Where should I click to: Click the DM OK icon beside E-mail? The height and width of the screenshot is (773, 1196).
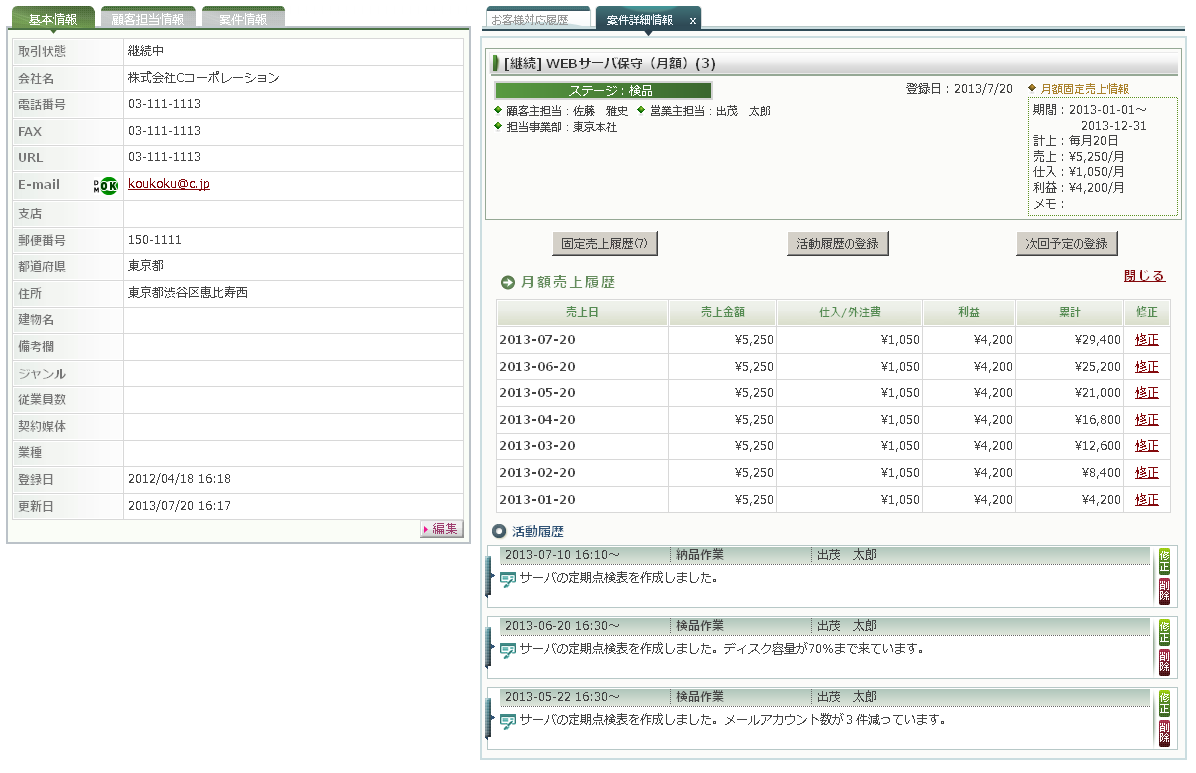tap(106, 185)
